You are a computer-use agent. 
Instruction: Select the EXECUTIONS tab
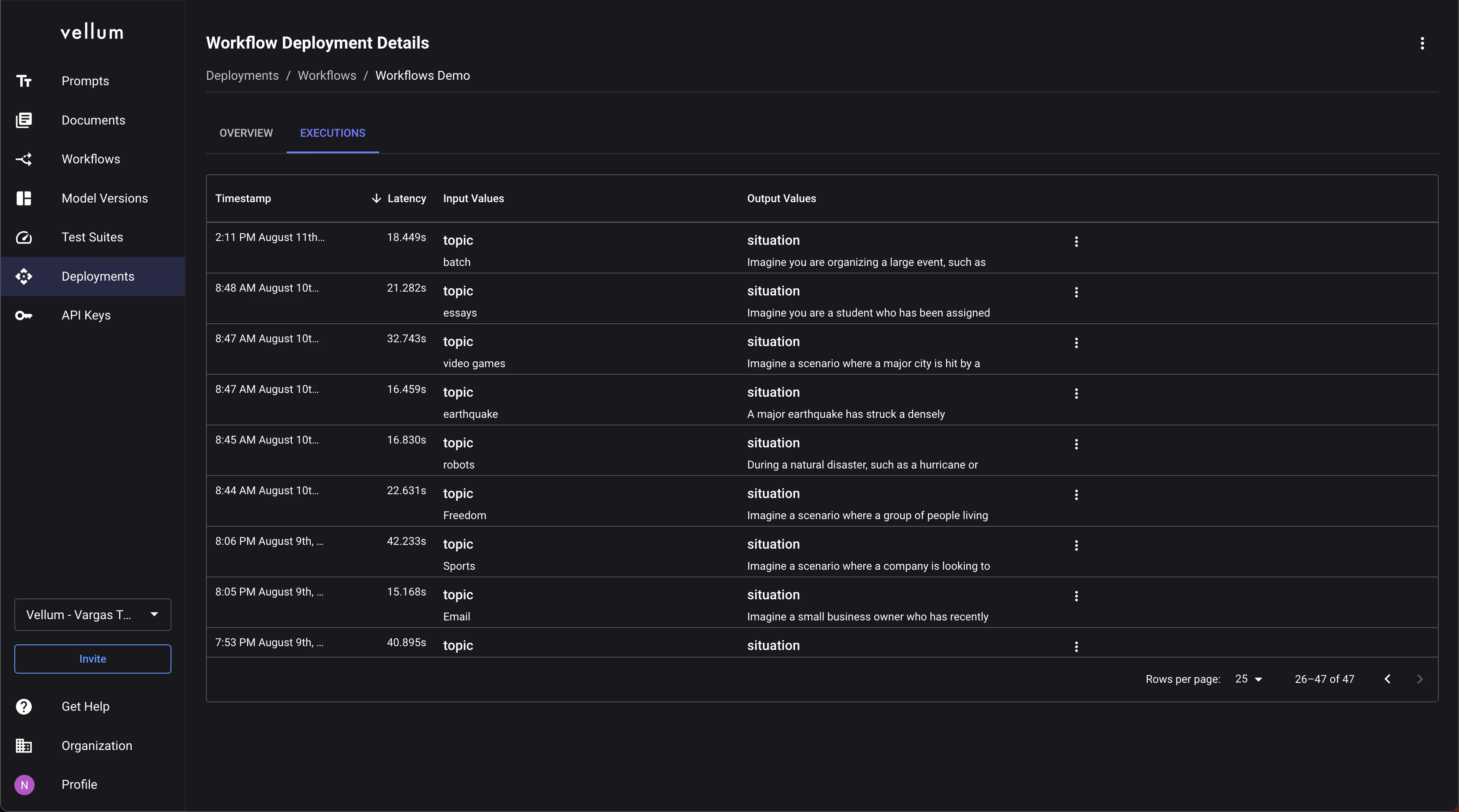click(333, 133)
